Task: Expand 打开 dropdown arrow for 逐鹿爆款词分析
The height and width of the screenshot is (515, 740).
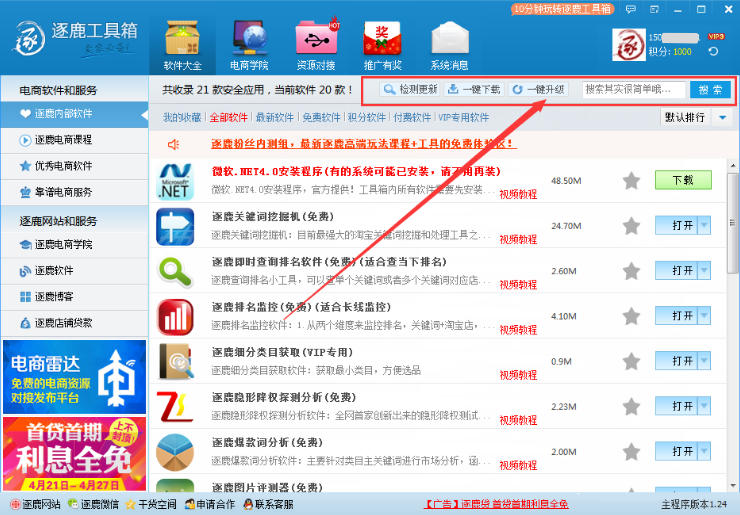Action: pos(704,451)
